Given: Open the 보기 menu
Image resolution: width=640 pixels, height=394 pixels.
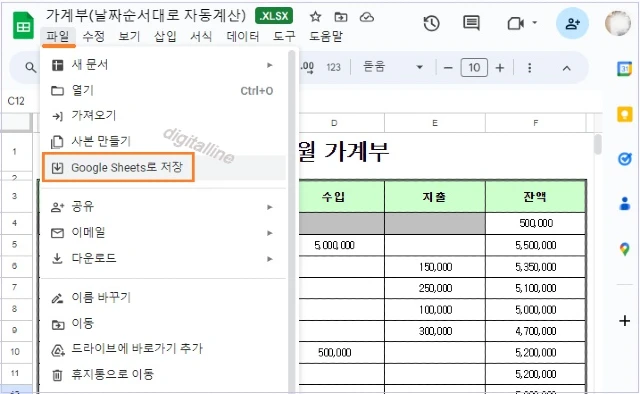Looking at the screenshot, I should [129, 37].
